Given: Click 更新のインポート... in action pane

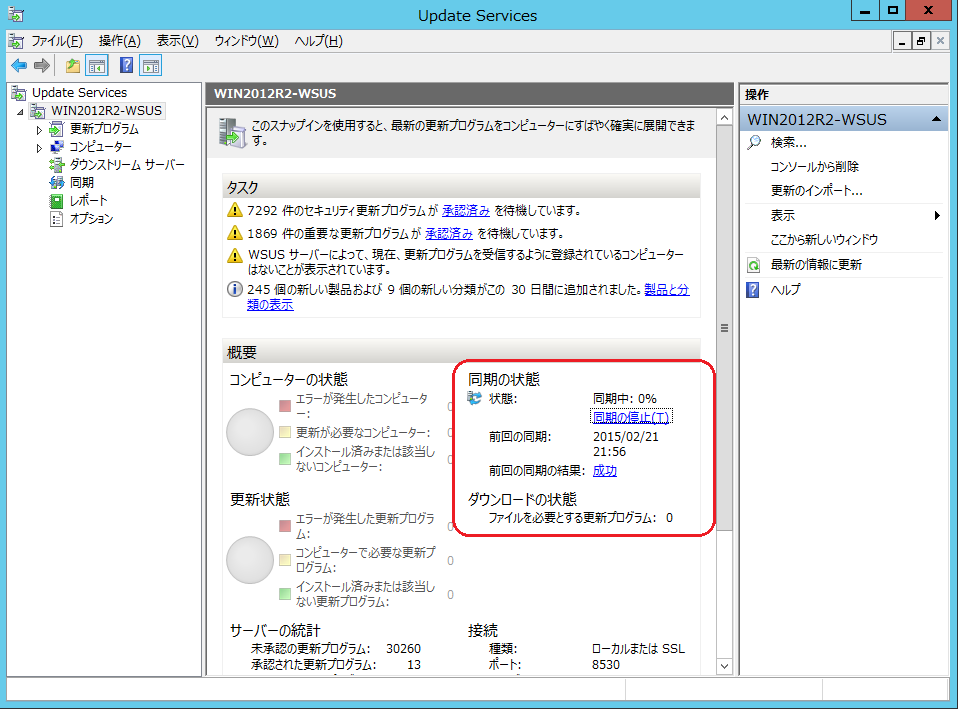Looking at the screenshot, I should tap(816, 191).
